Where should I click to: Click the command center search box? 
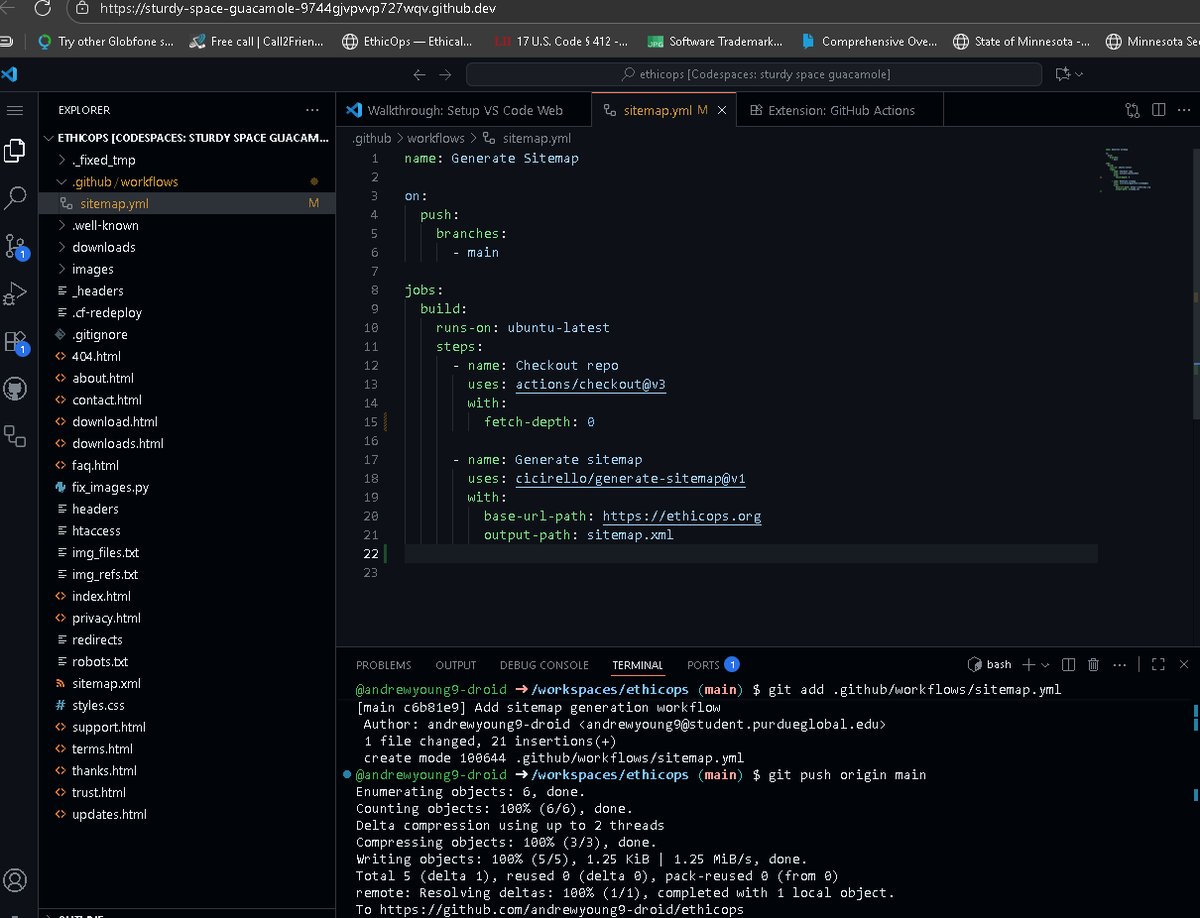[754, 74]
